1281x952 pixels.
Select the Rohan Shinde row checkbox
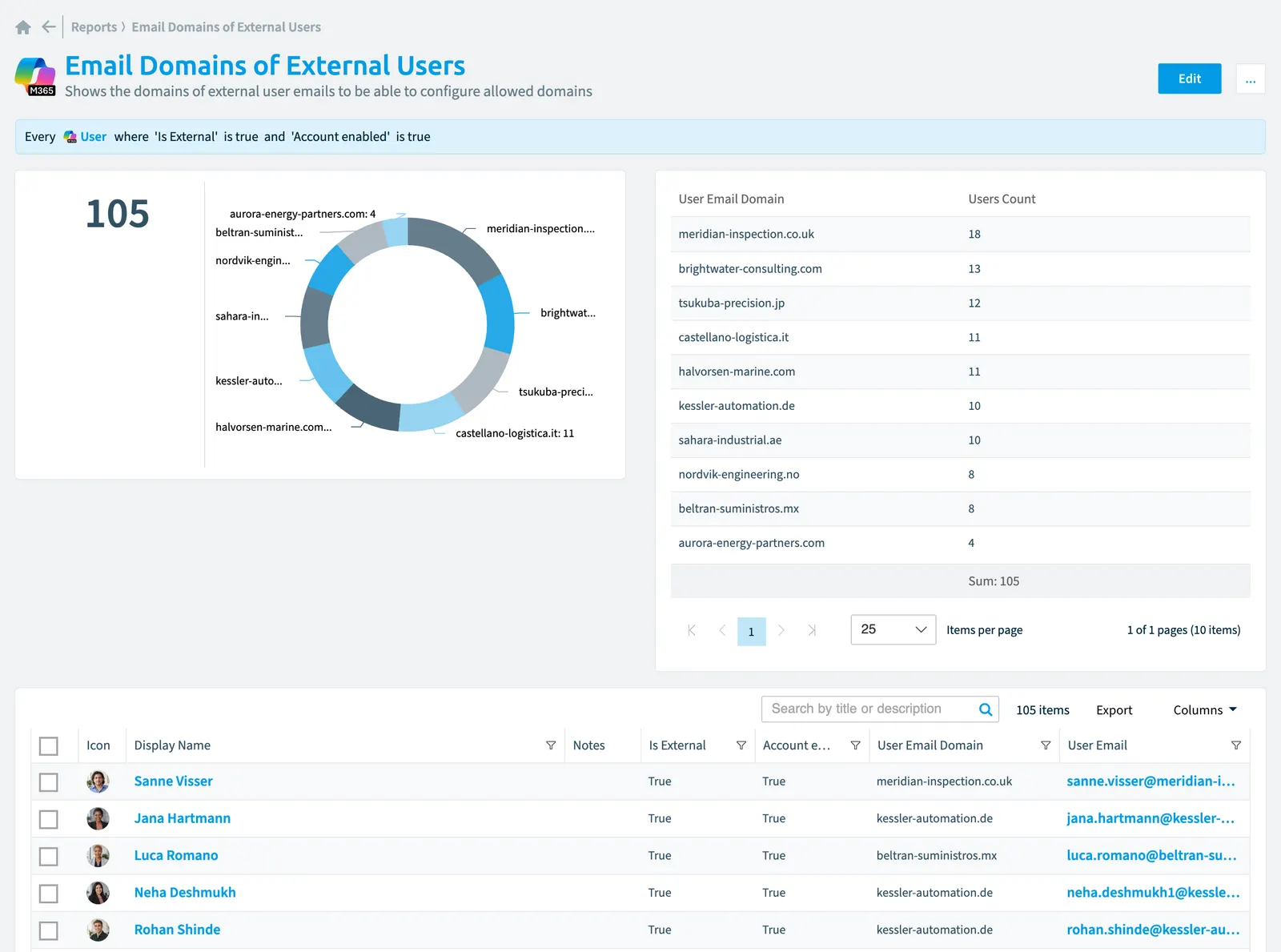click(49, 930)
